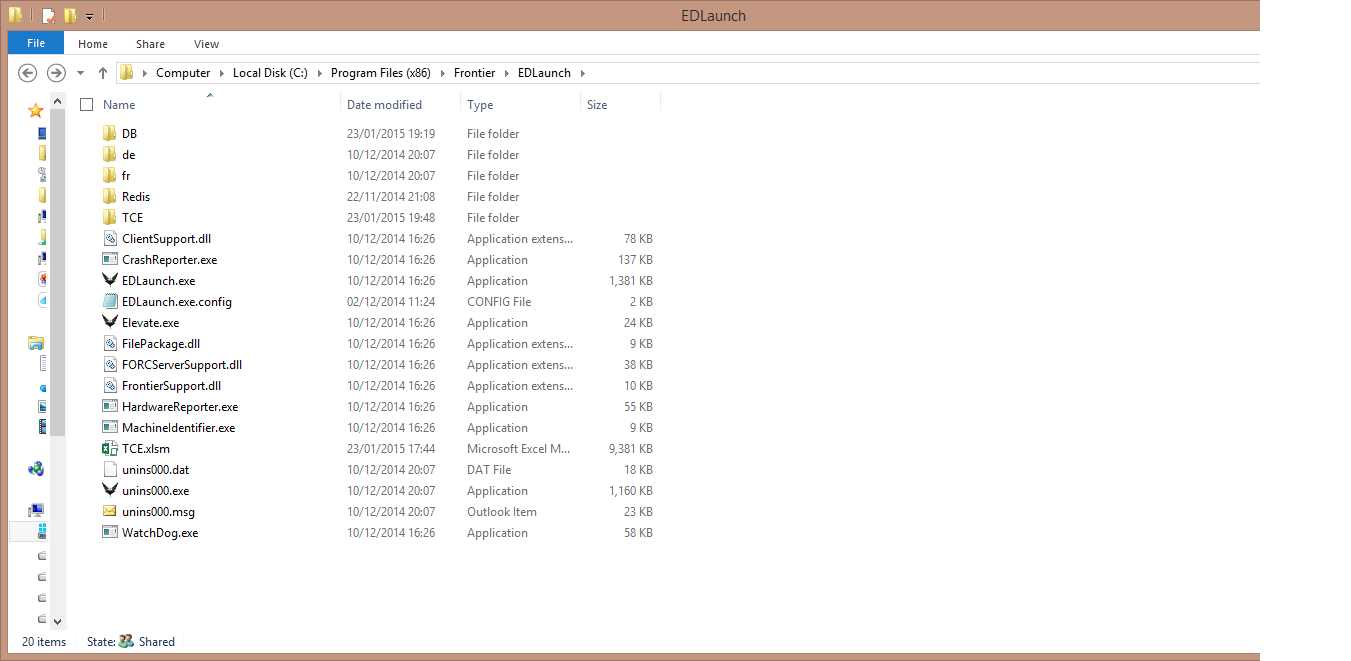1351x661 pixels.
Task: Select the Excel icon of TCE.xlsm
Action: point(110,449)
